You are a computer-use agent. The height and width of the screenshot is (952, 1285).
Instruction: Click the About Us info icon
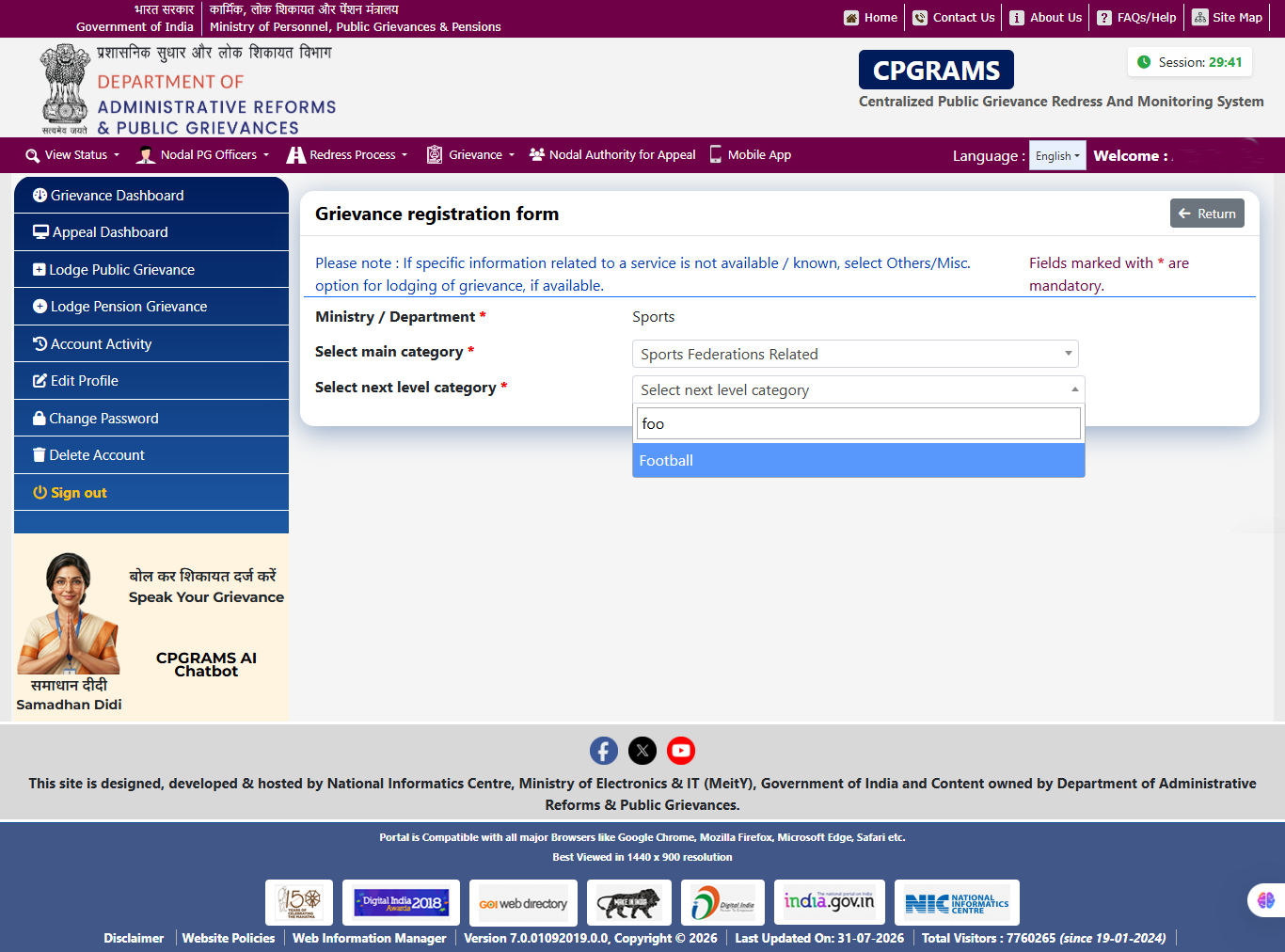pyautogui.click(x=1017, y=18)
